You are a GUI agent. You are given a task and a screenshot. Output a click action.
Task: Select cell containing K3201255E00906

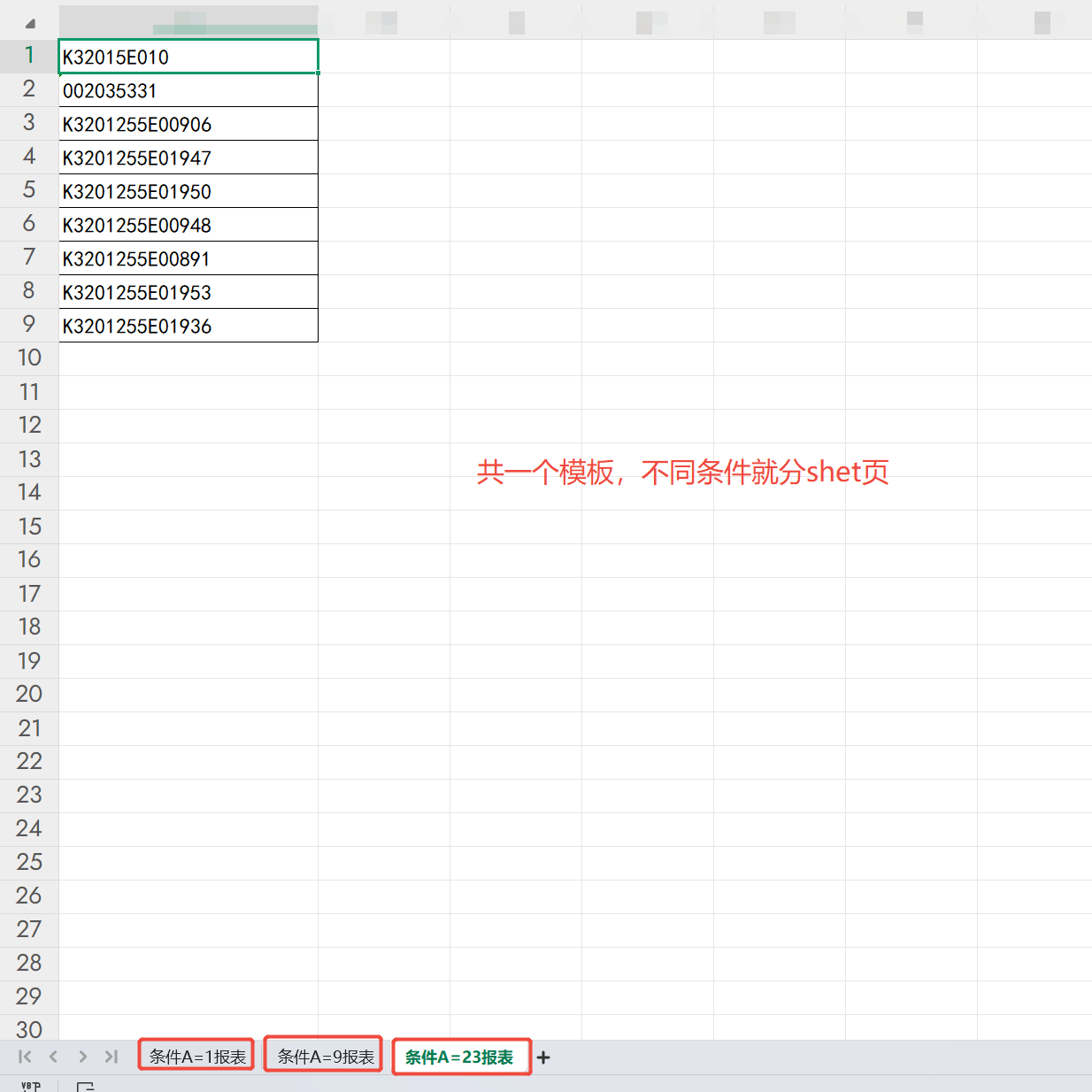point(188,124)
